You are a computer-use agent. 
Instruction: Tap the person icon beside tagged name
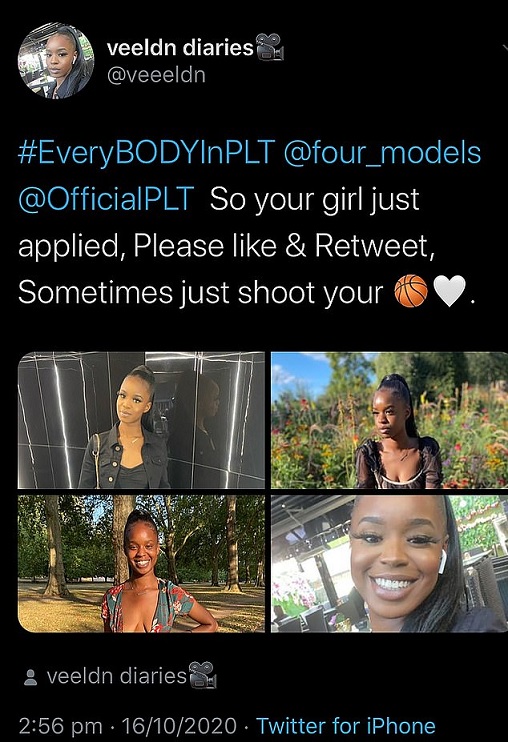click(30, 677)
